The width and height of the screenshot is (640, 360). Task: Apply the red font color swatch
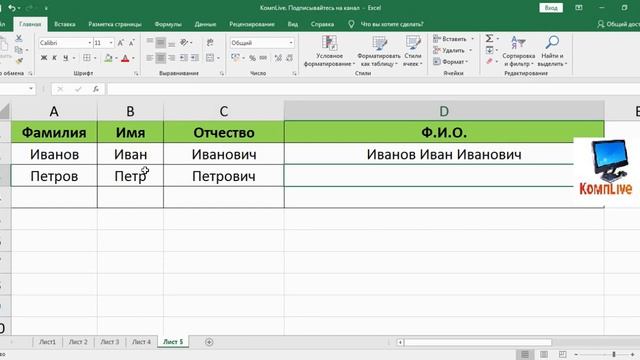click(125, 58)
